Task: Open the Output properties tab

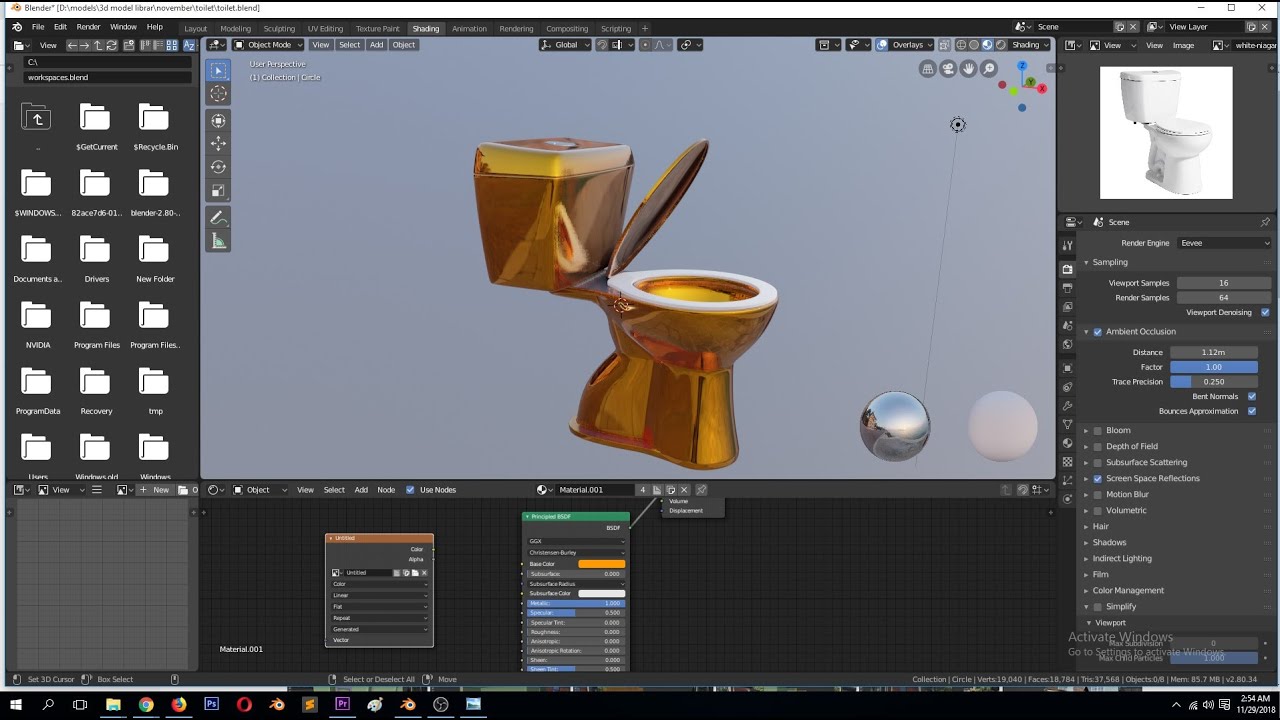Action: 1067,288
